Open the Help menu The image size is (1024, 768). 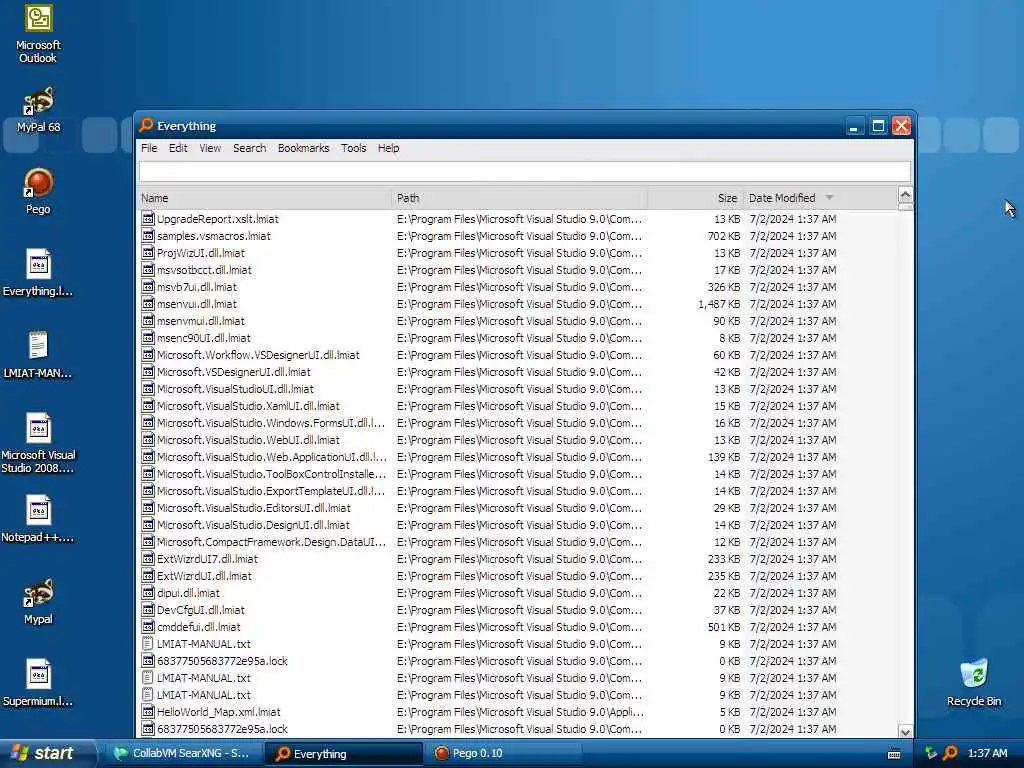(388, 148)
